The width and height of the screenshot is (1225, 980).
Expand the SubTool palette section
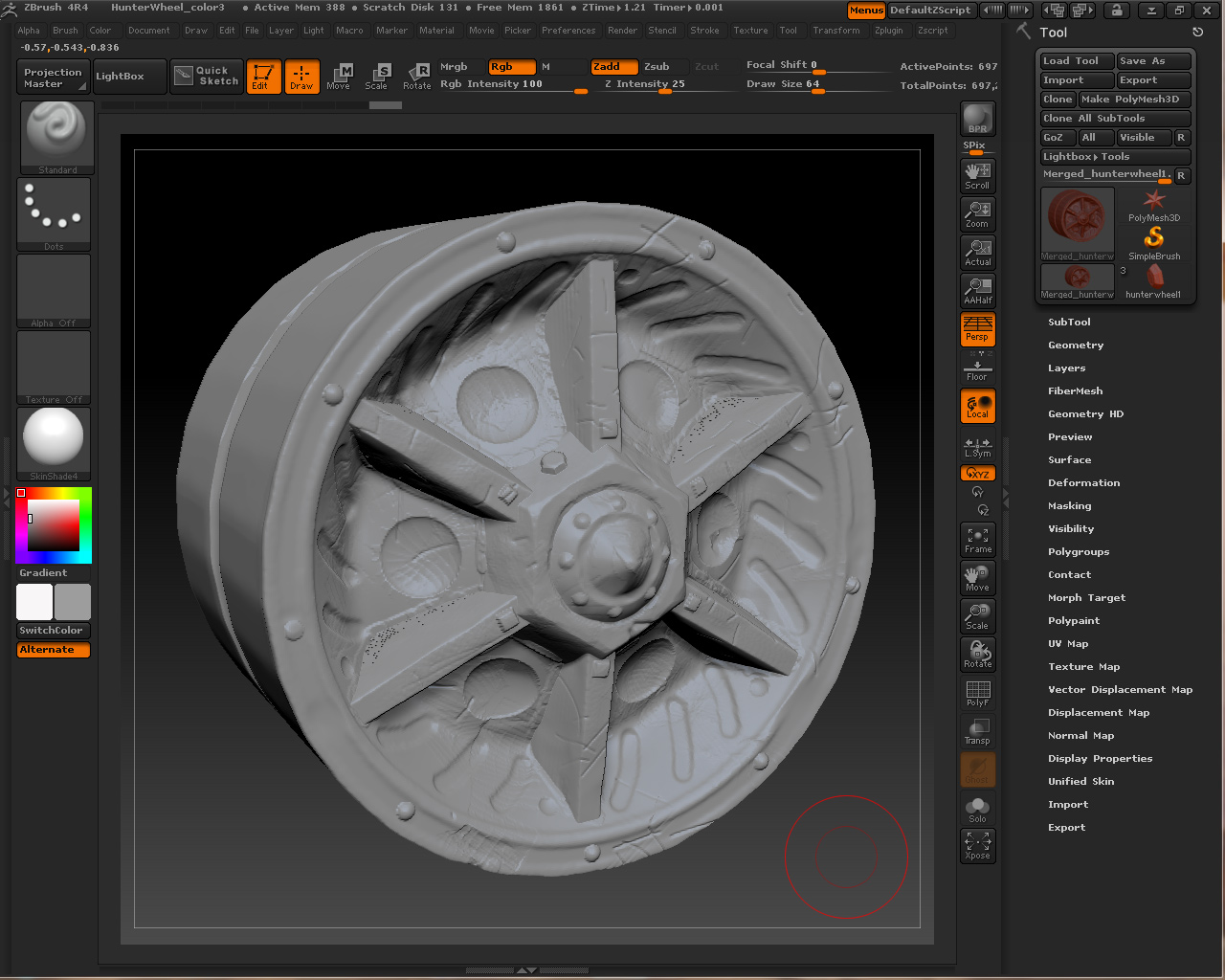1069,323
